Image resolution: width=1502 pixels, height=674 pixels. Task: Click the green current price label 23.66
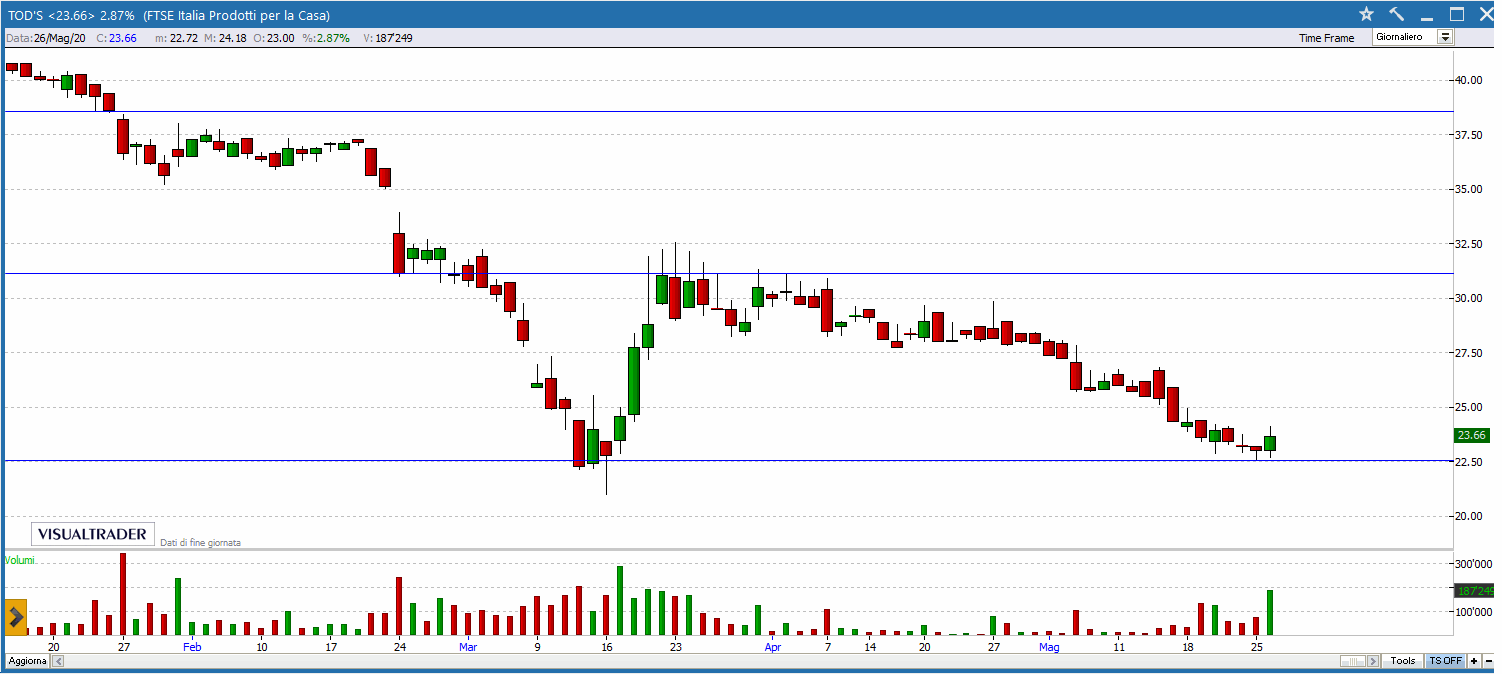pyautogui.click(x=1472, y=435)
